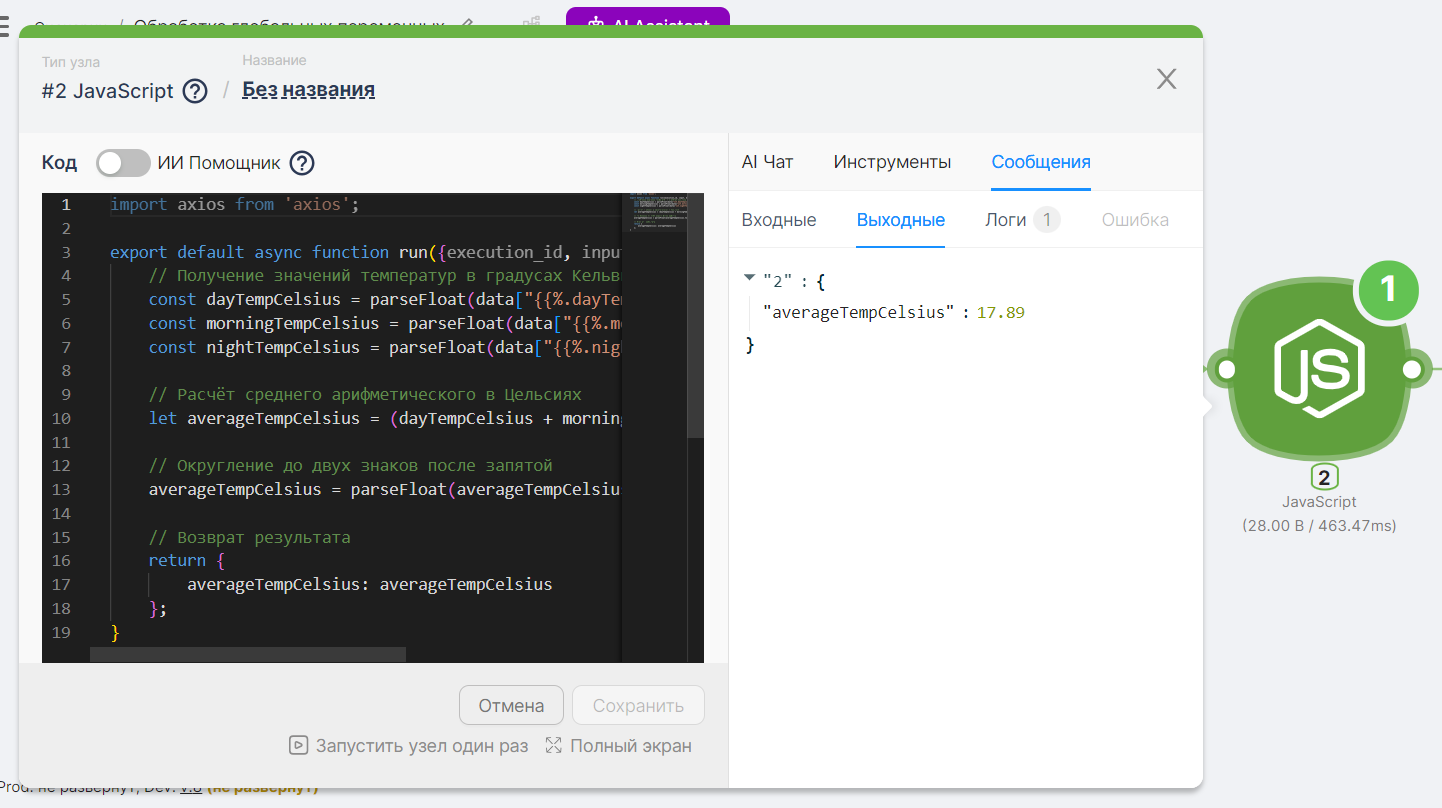
Task: Click the Логи count badge 1
Action: click(x=1047, y=220)
